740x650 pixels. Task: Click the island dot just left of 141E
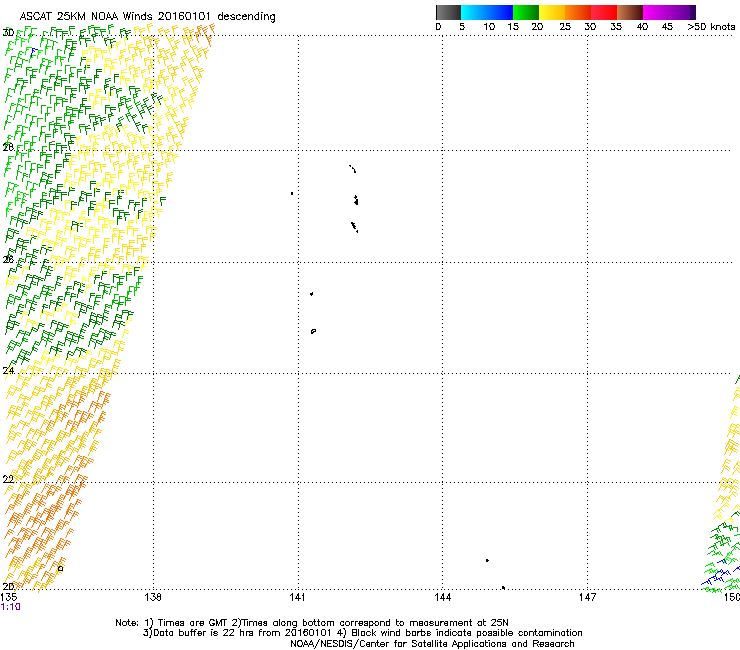[292, 194]
